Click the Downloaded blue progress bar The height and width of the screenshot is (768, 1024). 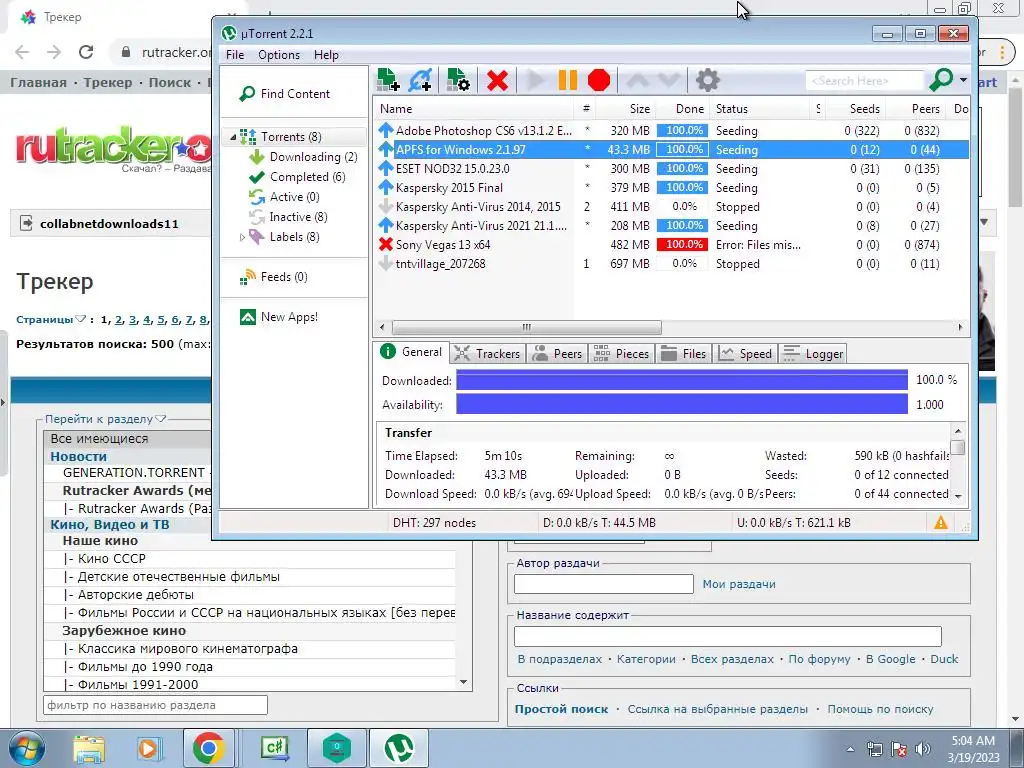pos(682,380)
